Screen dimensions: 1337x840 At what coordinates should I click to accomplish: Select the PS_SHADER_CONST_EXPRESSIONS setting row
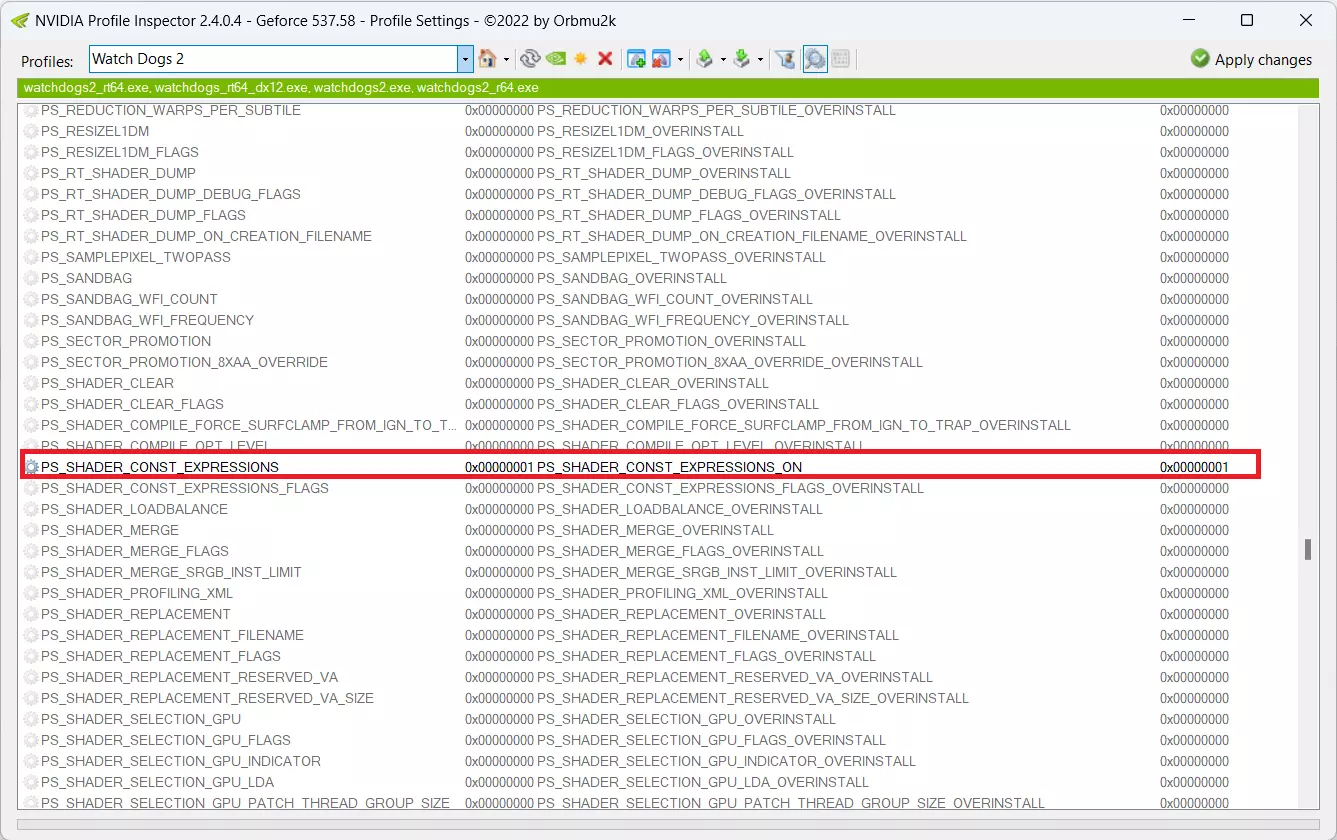click(640, 467)
